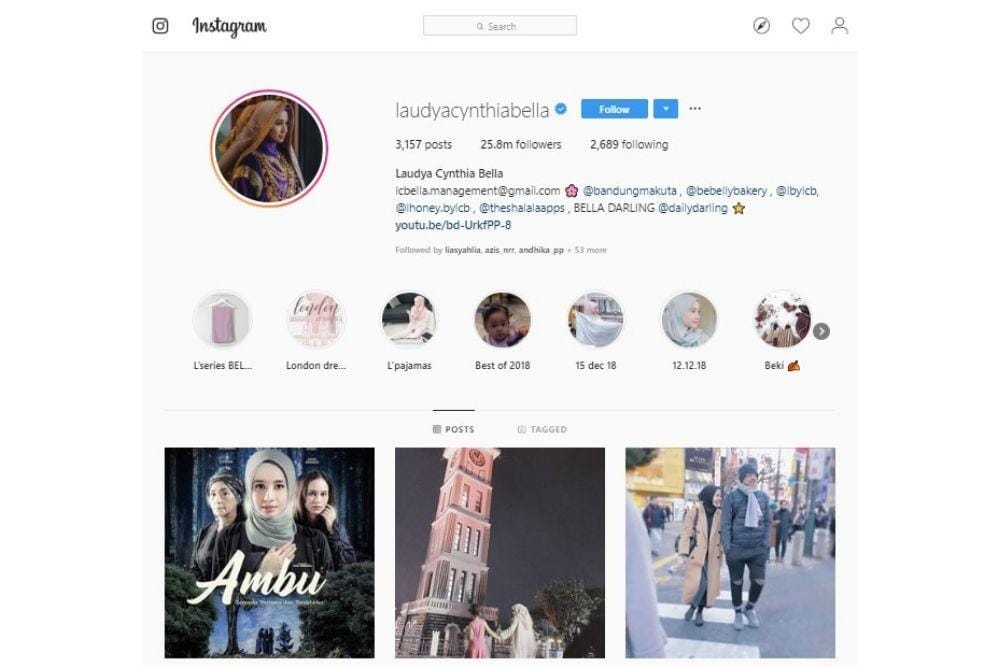Image resolution: width=1000 pixels, height=667 pixels.
Task: Open your profile person icon
Action: point(840,26)
